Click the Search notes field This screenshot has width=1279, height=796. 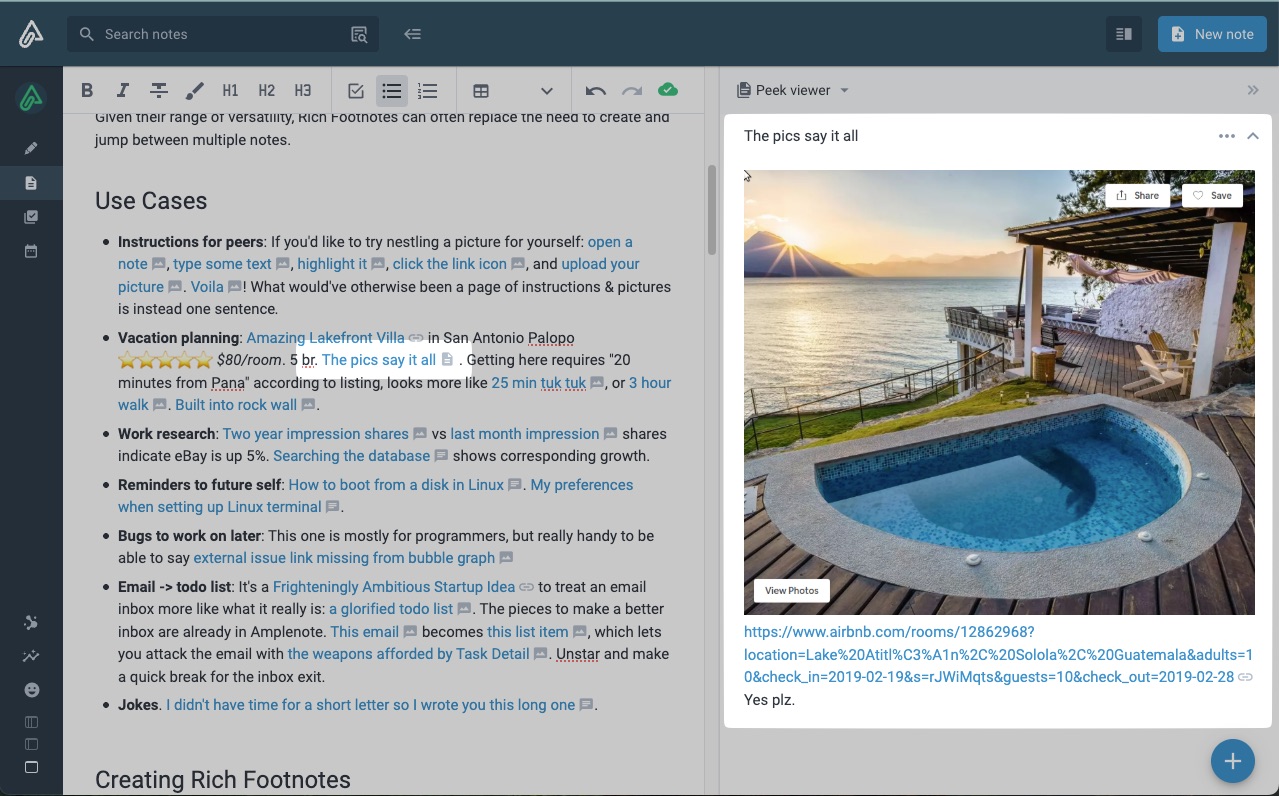click(220, 34)
